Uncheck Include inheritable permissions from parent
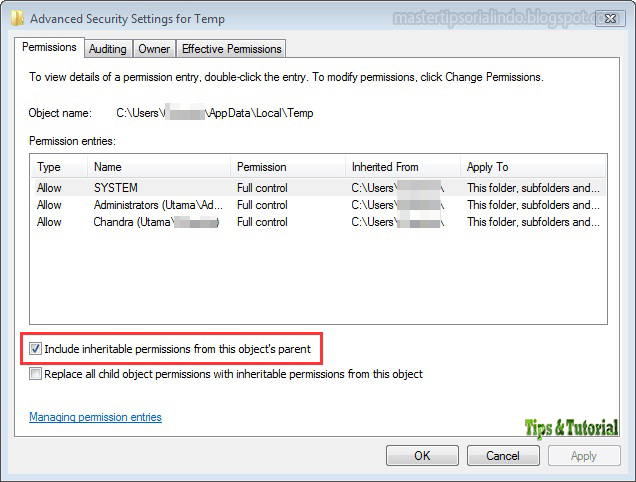 36,349
